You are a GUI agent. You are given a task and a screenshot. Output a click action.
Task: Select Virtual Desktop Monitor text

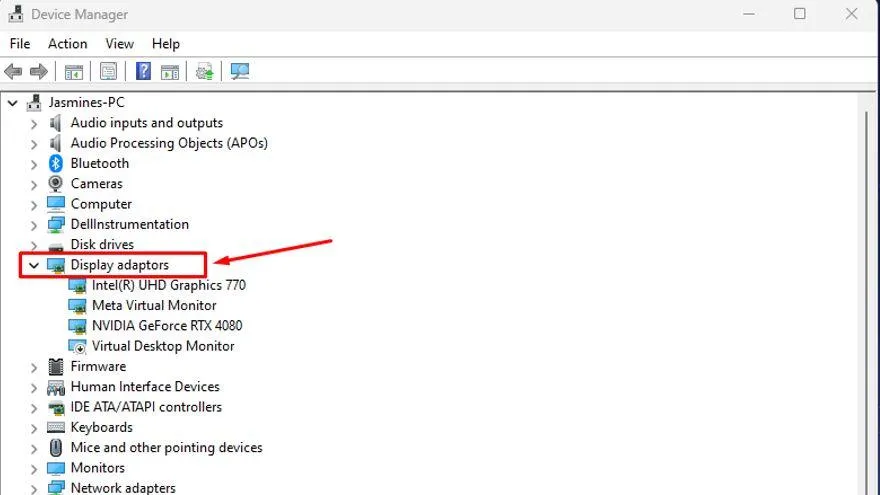coord(163,346)
